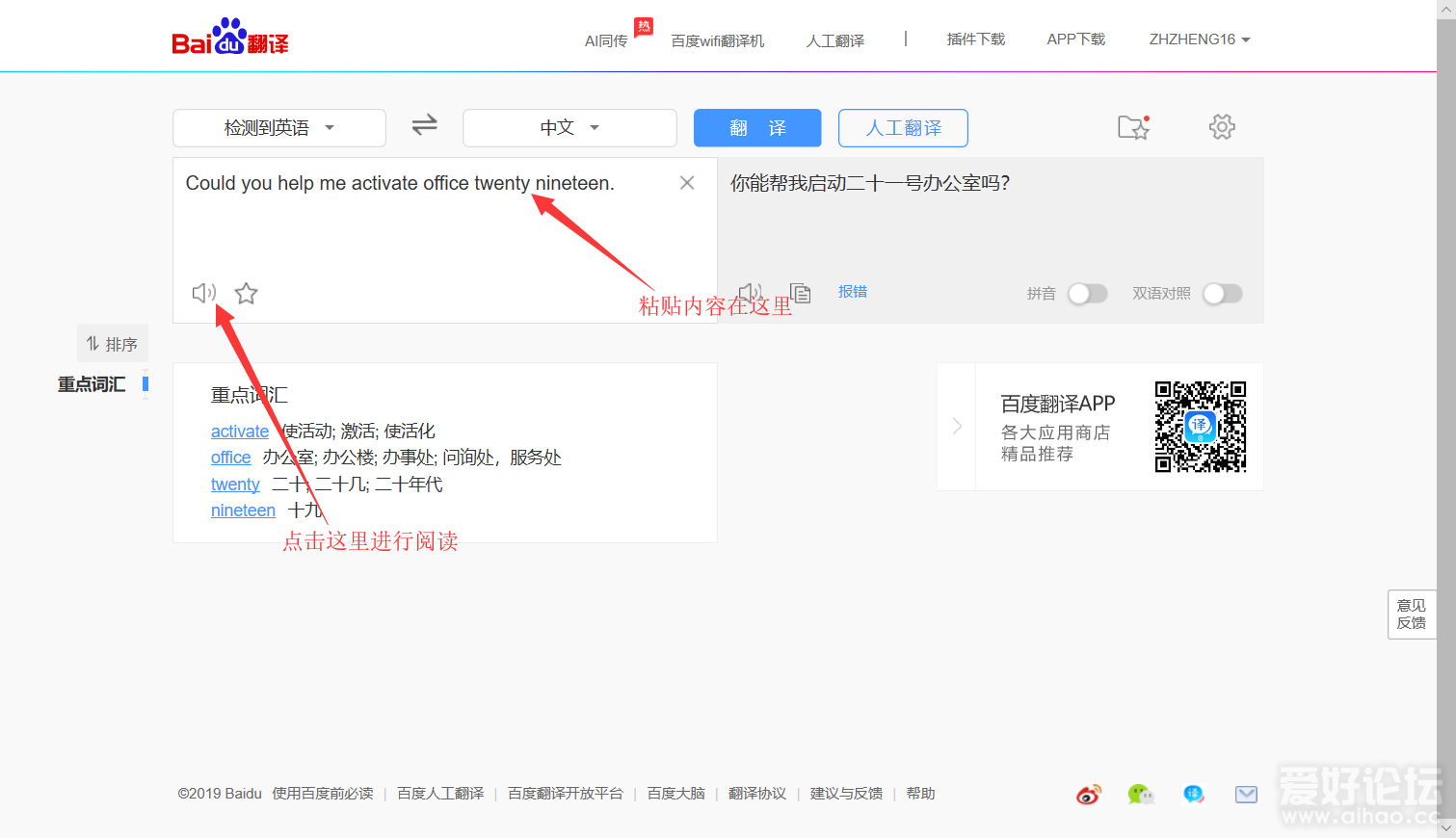Play pronunciation of the English source text
The image size is (1456, 838).
(x=203, y=292)
